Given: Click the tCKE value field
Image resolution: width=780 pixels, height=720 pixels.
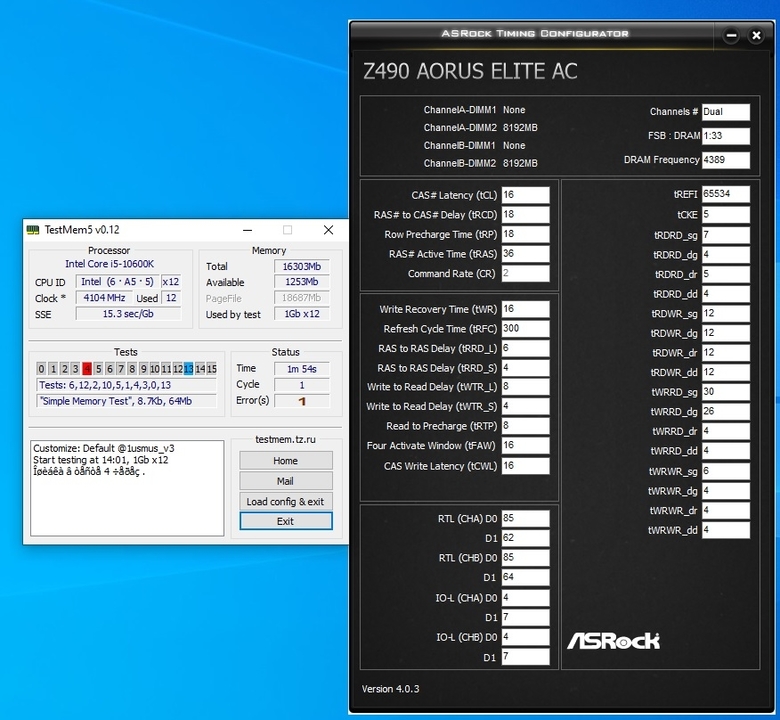Looking at the screenshot, I should (x=726, y=215).
